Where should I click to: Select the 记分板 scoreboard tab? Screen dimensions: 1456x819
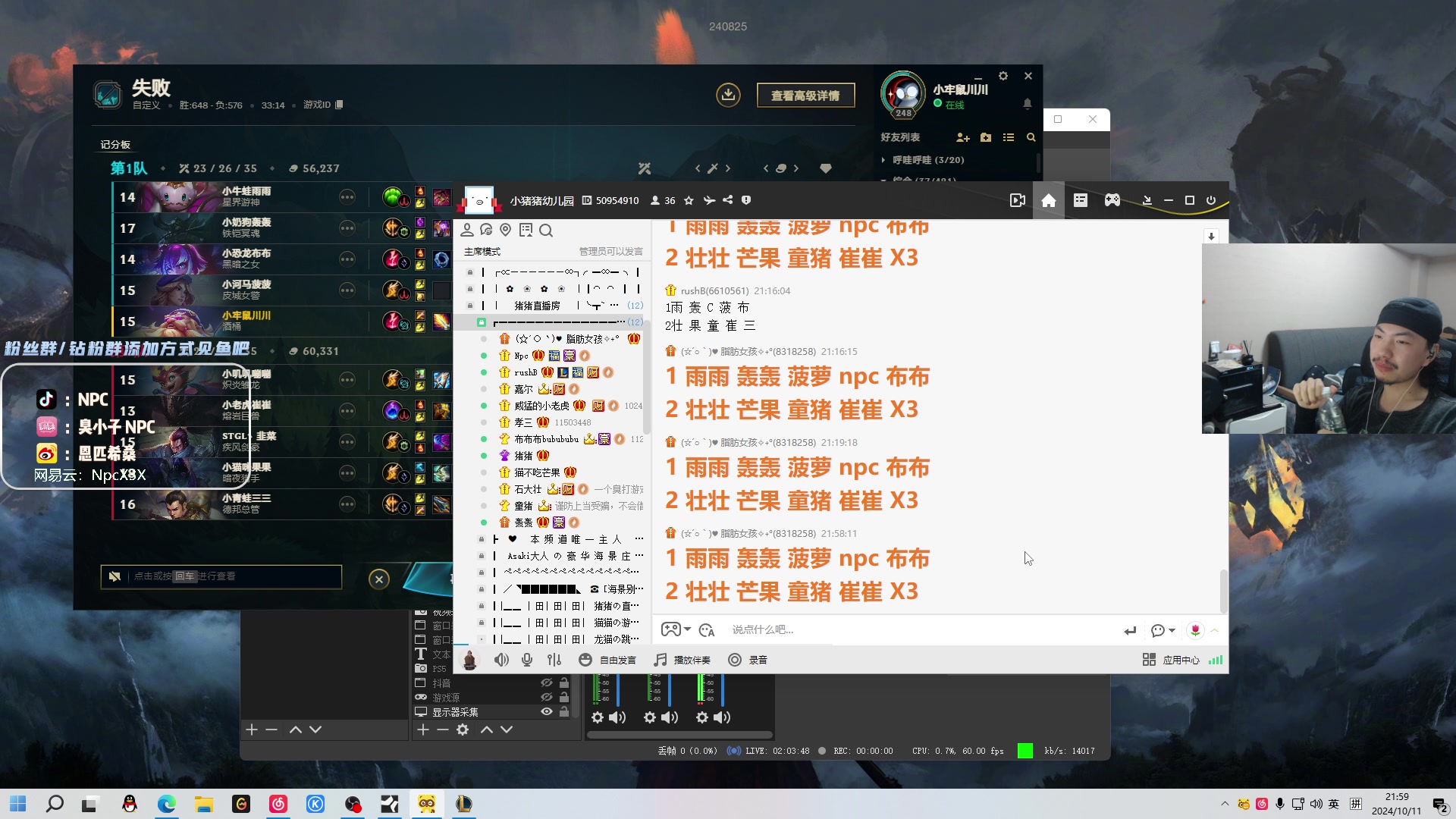point(115,144)
